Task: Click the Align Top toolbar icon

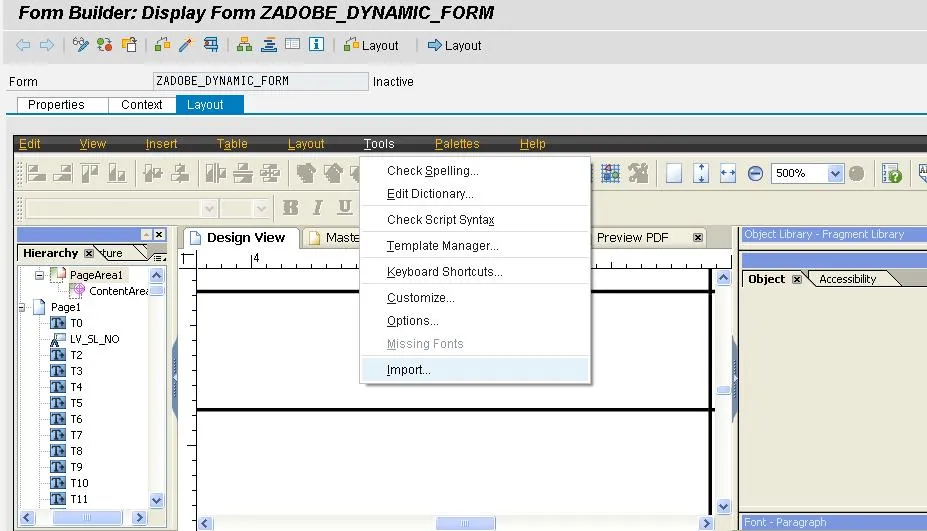Action: tap(90, 173)
